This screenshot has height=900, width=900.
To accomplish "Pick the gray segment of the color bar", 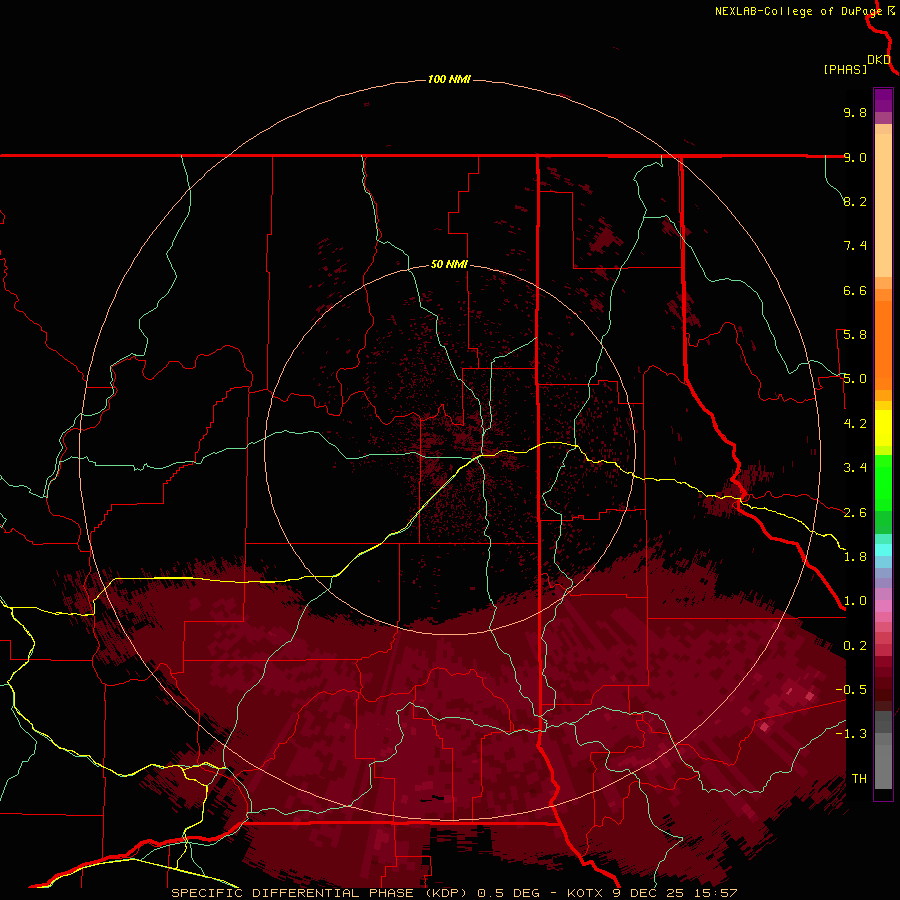I will pos(883,751).
